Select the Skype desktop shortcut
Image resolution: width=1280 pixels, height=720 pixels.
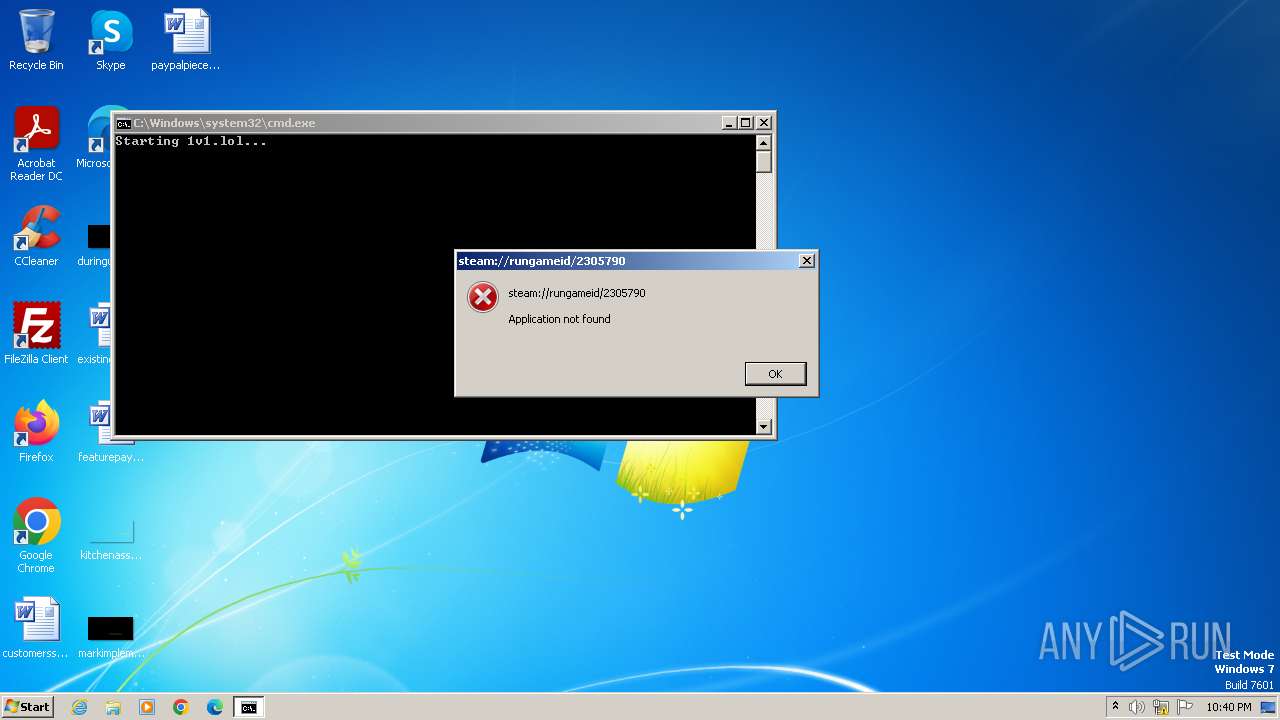coord(110,41)
